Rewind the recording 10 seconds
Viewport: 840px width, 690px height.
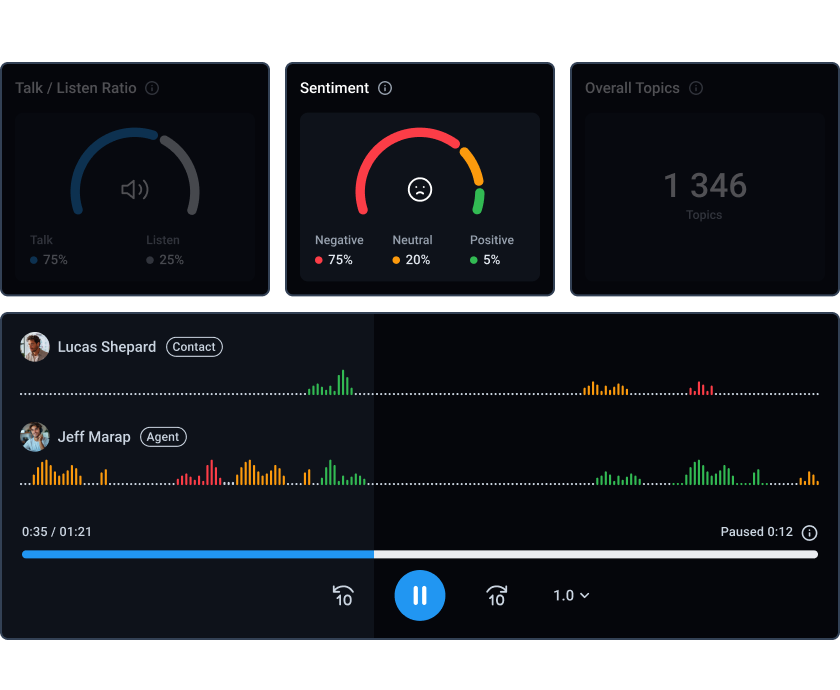click(x=343, y=596)
